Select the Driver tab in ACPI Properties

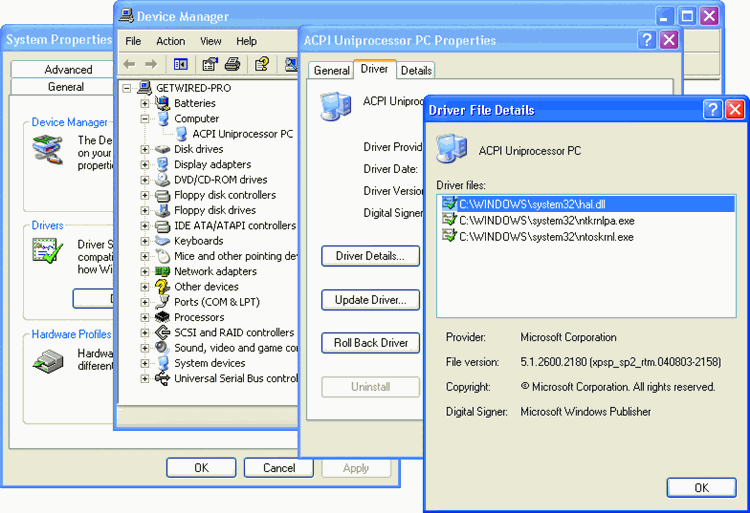pyautogui.click(x=374, y=69)
